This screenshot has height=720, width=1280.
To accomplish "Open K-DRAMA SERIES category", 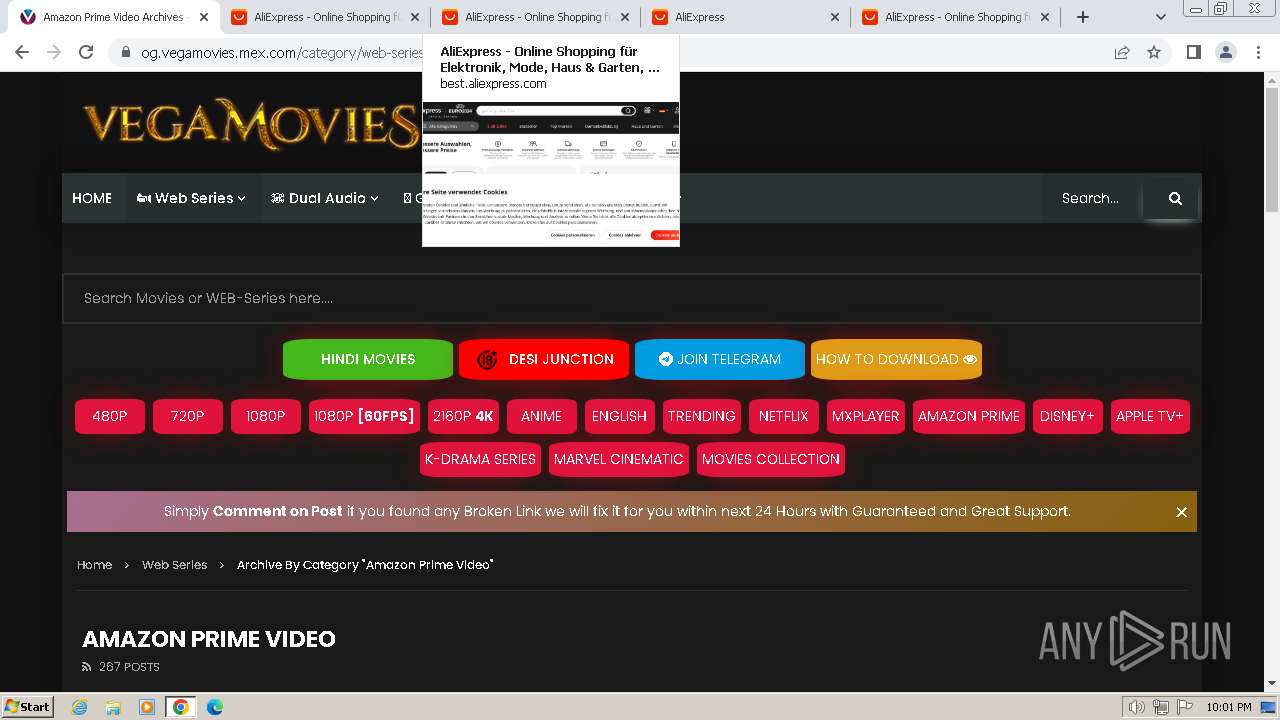I will tap(481, 459).
